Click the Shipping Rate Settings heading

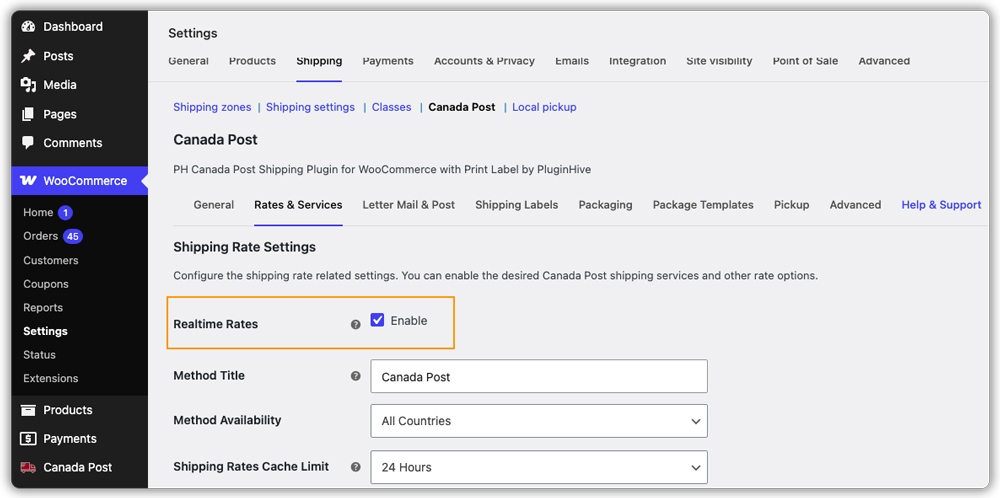tap(244, 247)
